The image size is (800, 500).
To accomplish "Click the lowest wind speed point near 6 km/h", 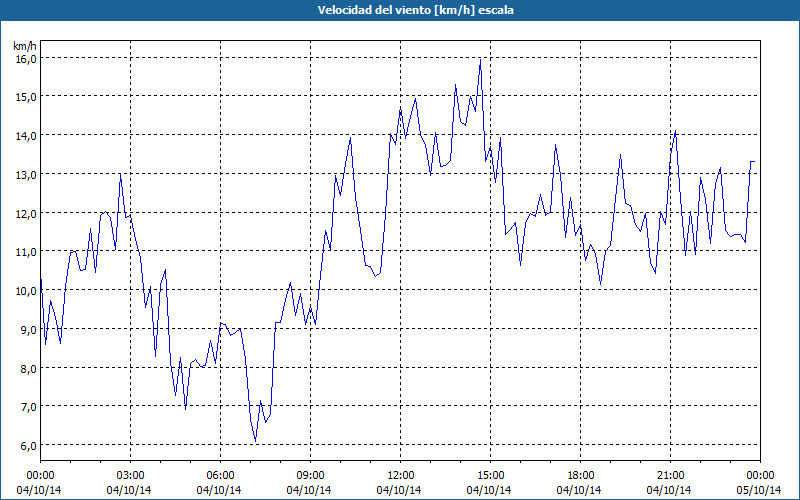I will pyautogui.click(x=256, y=441).
